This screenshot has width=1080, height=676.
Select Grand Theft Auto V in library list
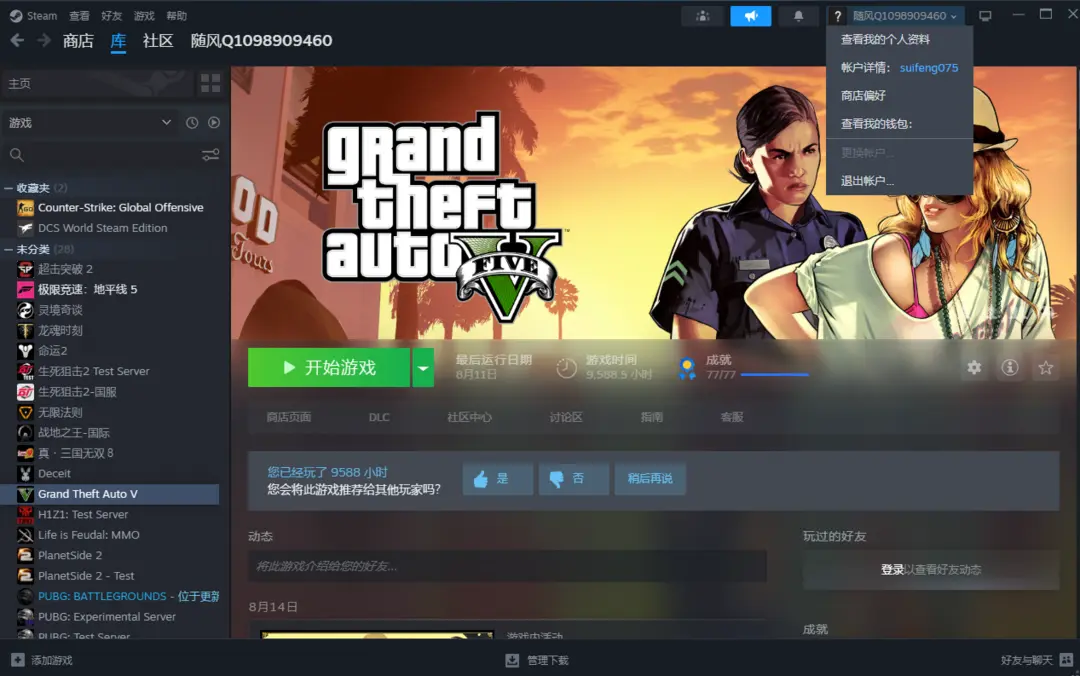coord(110,494)
